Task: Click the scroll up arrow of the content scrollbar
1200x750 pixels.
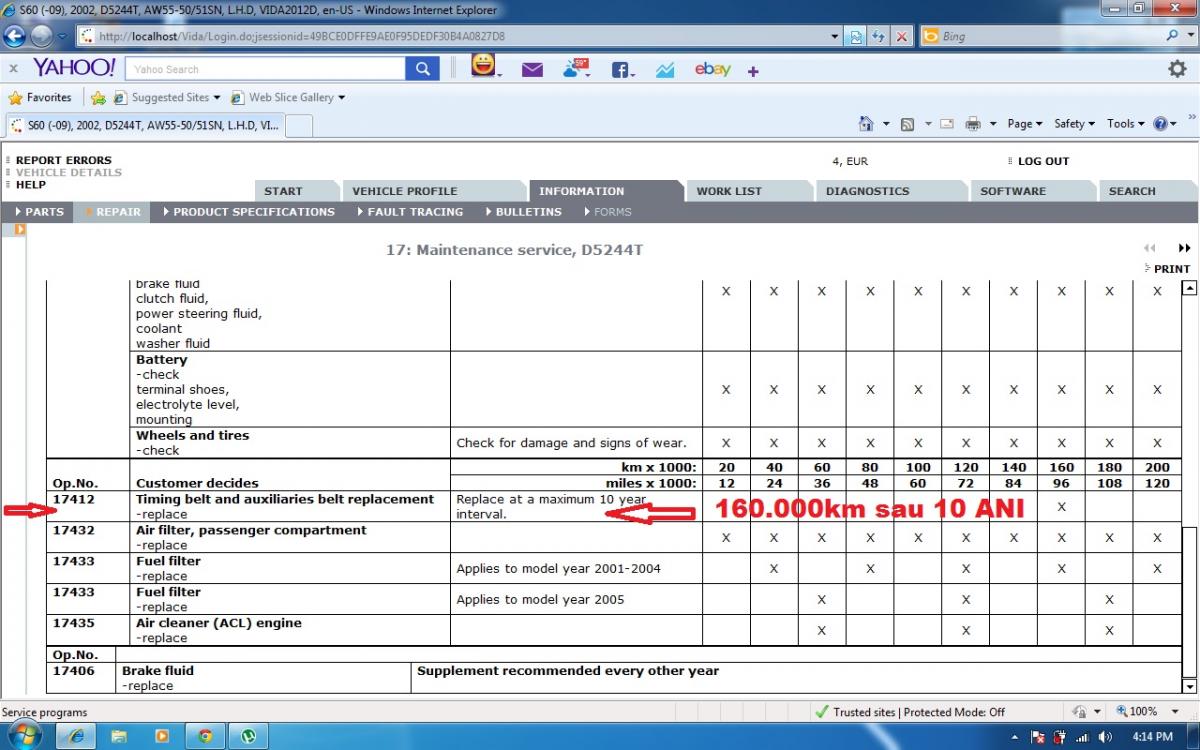Action: pyautogui.click(x=1189, y=288)
